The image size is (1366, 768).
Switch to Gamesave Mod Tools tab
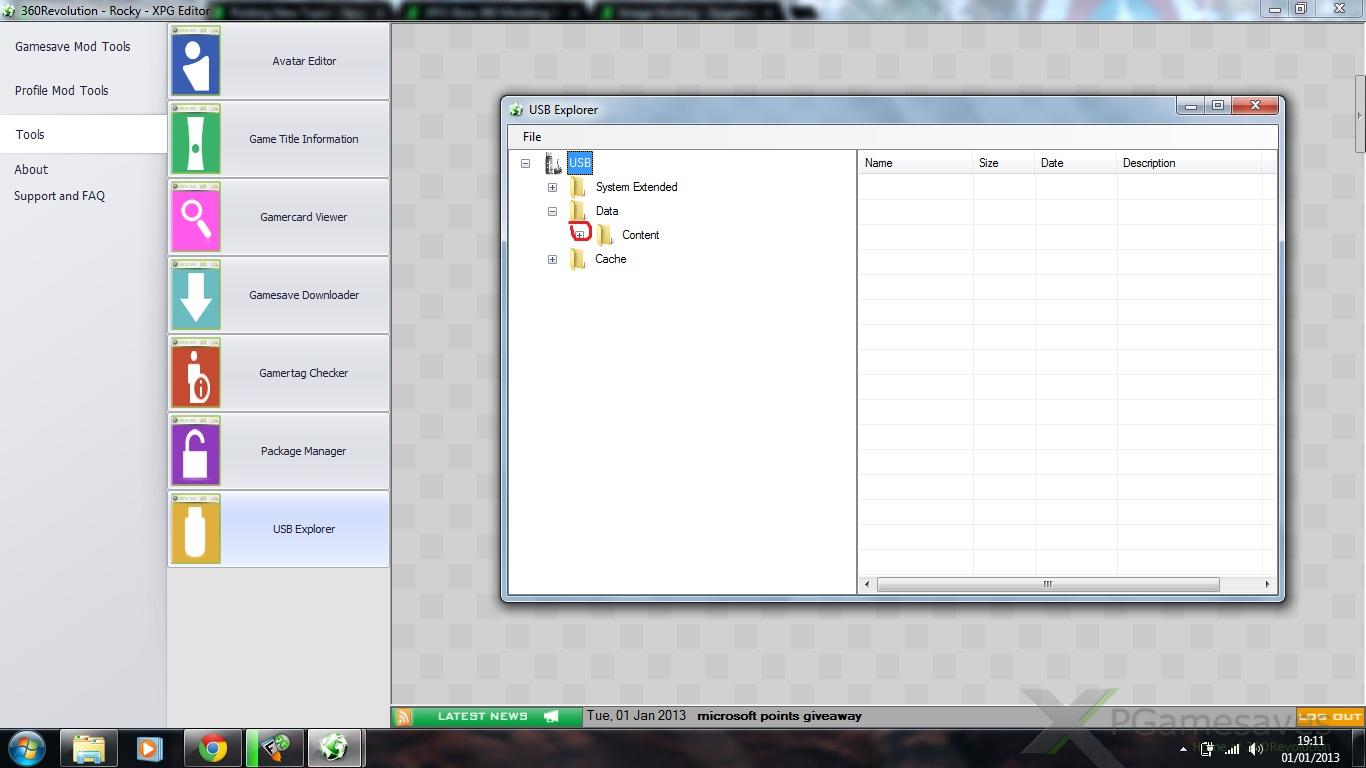click(73, 47)
